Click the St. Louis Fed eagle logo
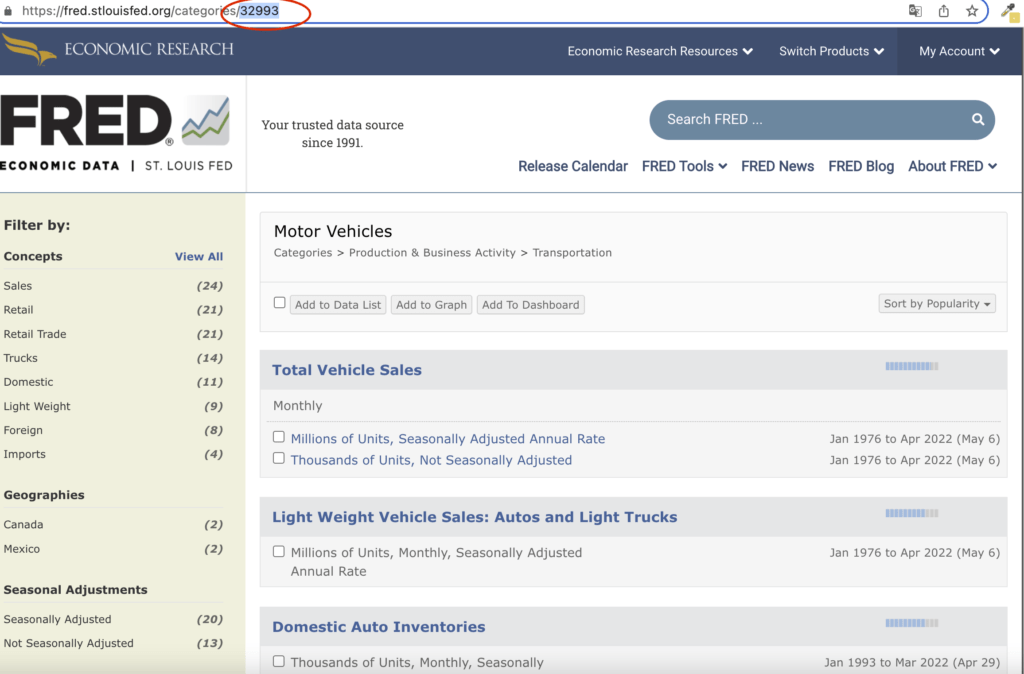 tap(29, 50)
